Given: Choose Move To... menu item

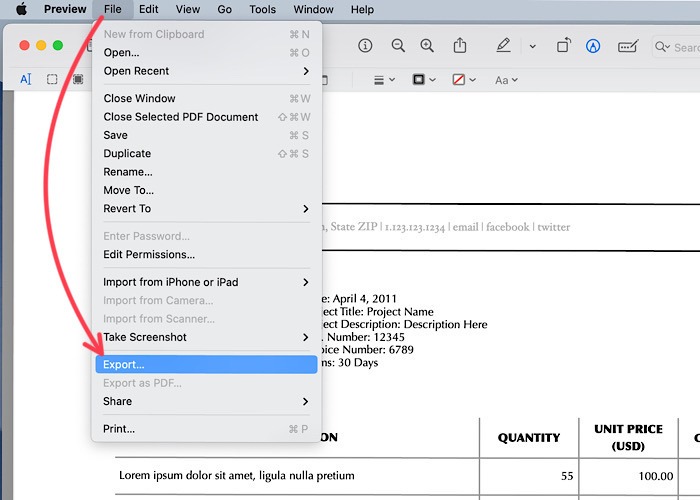Looking at the screenshot, I should coord(206,190).
